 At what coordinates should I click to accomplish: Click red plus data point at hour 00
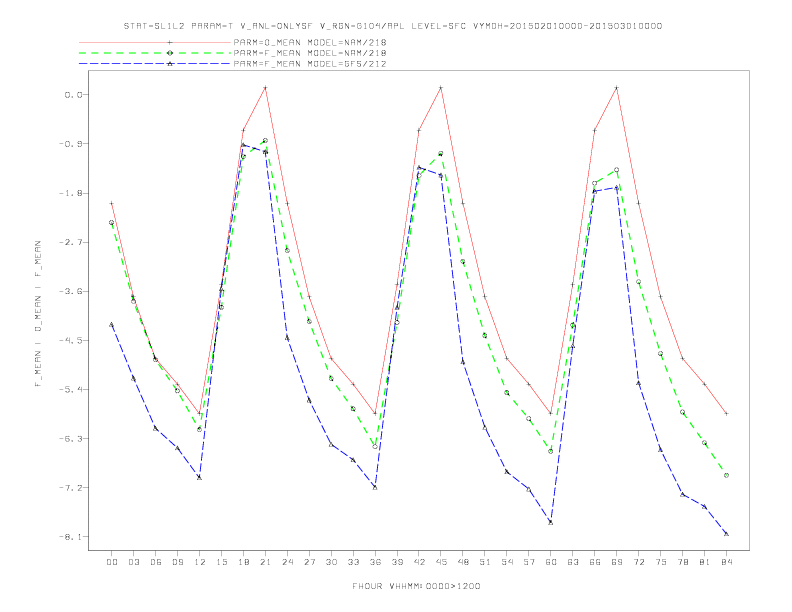[x=112, y=203]
